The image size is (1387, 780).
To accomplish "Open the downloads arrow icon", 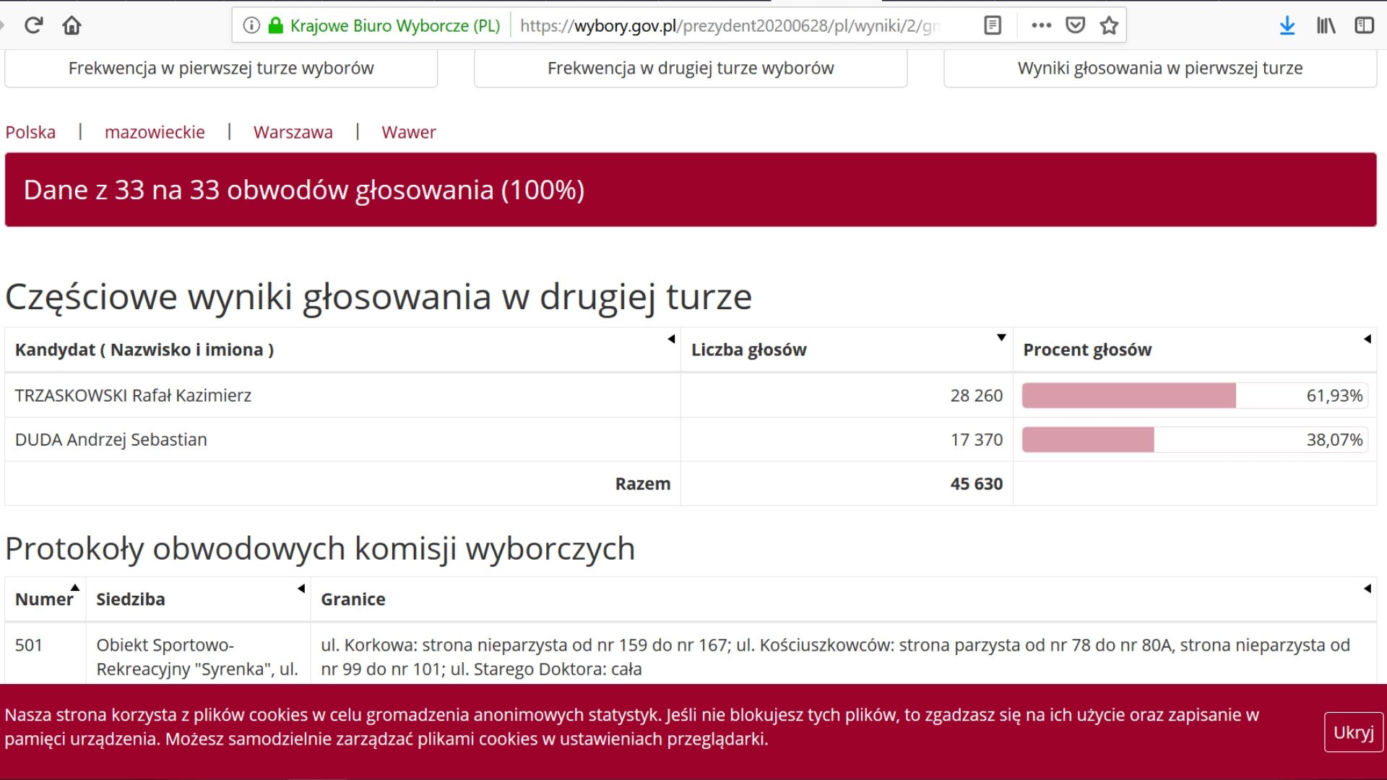I will pyautogui.click(x=1287, y=26).
